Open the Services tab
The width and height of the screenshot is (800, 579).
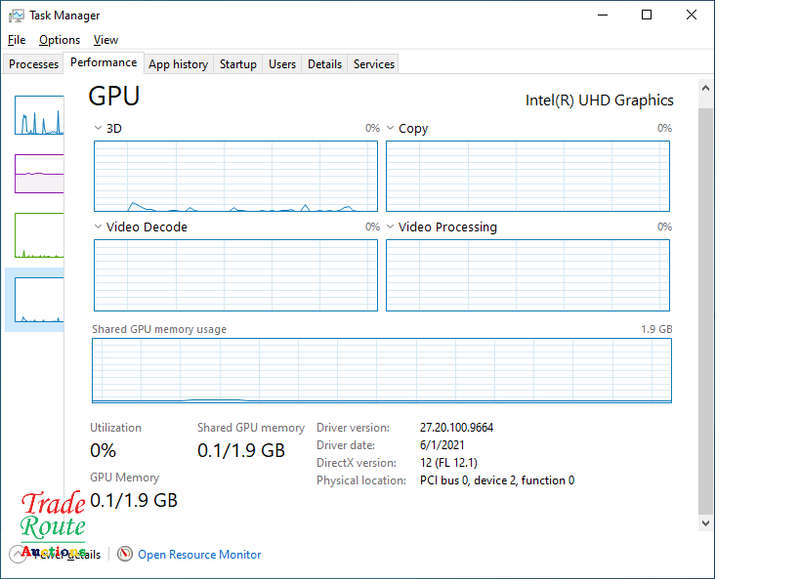pyautogui.click(x=374, y=64)
